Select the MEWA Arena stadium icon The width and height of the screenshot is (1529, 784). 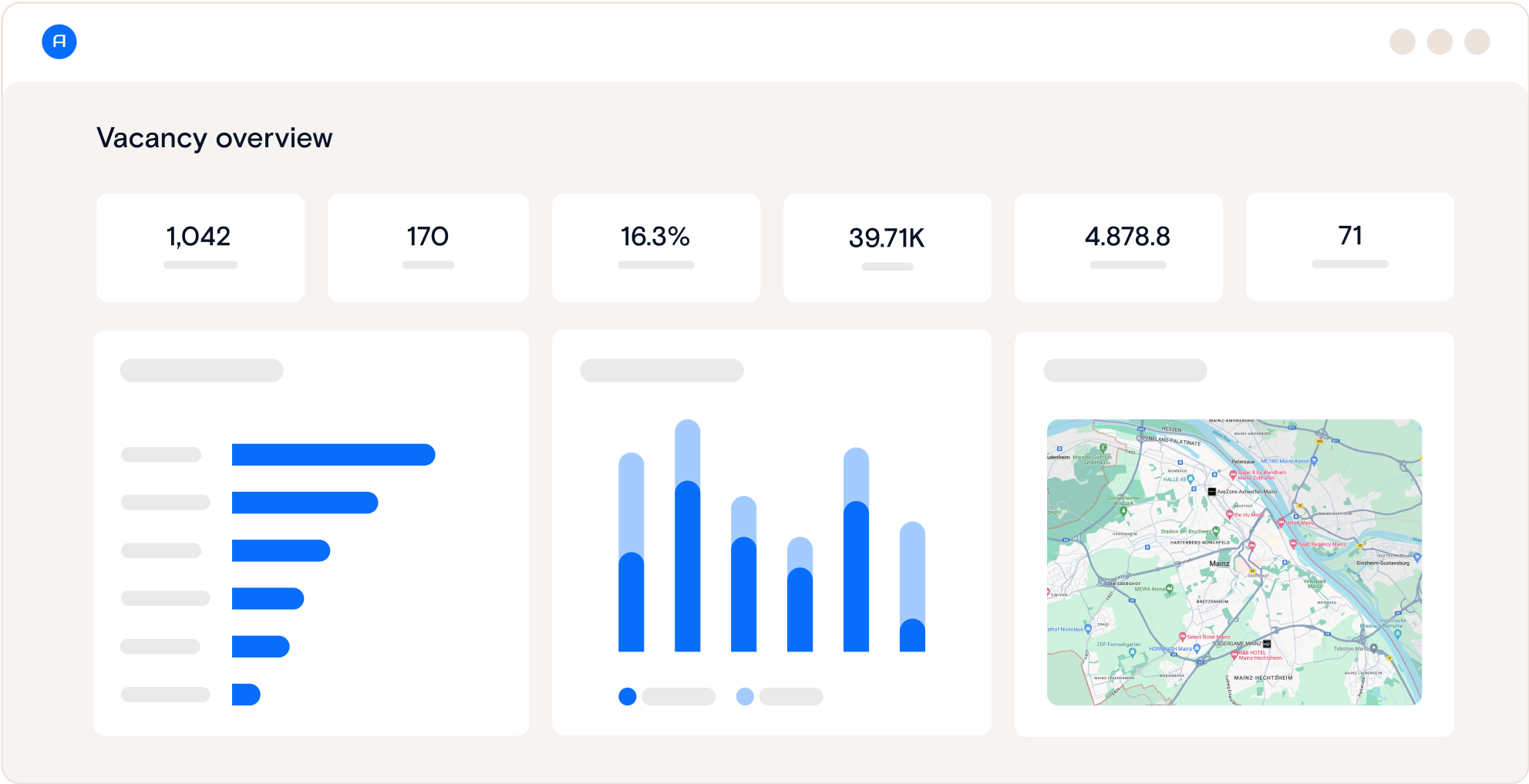[x=1169, y=587]
